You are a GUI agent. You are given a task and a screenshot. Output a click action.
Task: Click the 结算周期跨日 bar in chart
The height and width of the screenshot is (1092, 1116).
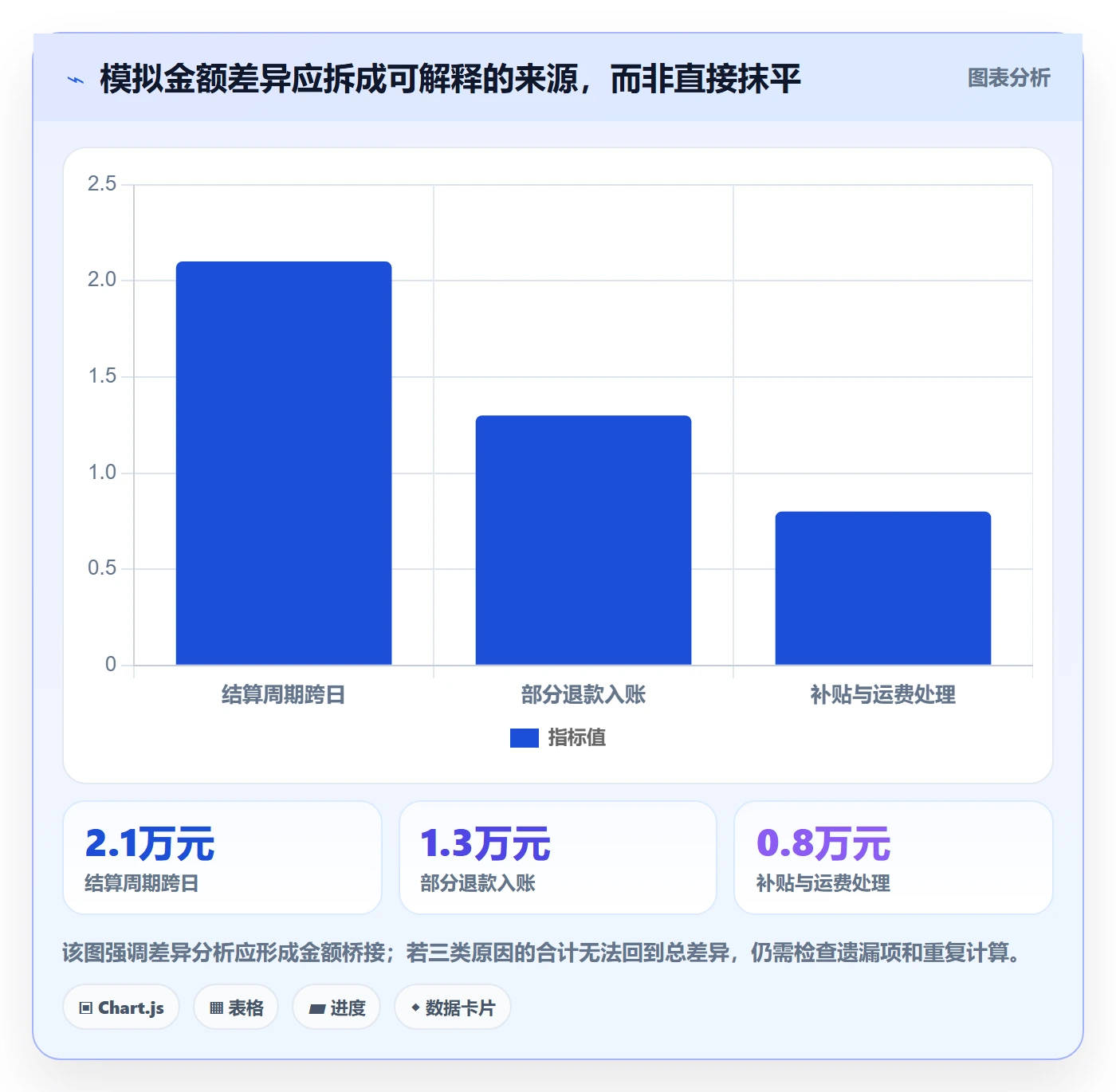pos(284,463)
